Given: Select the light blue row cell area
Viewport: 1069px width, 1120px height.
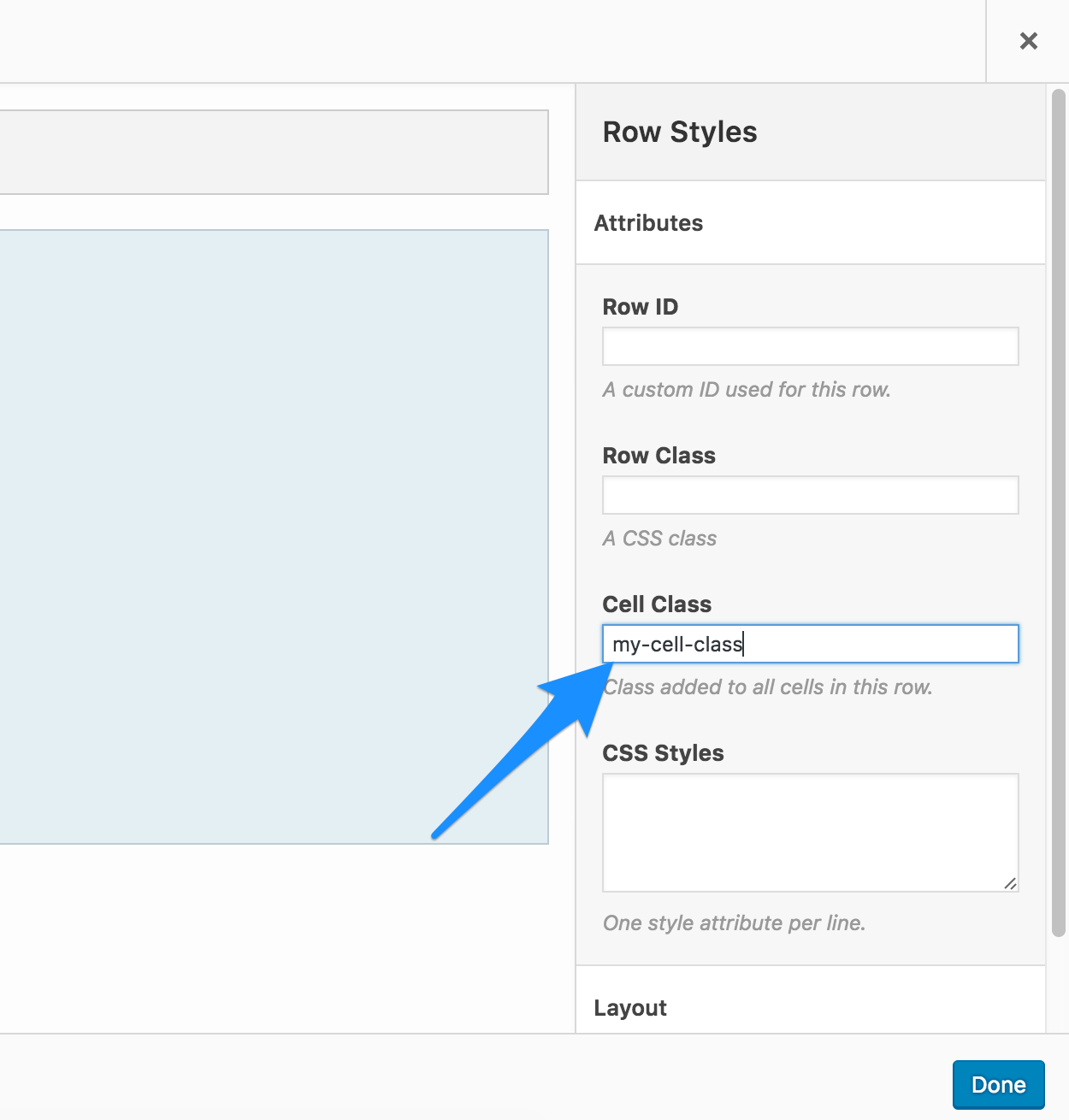Looking at the screenshot, I should (x=274, y=537).
